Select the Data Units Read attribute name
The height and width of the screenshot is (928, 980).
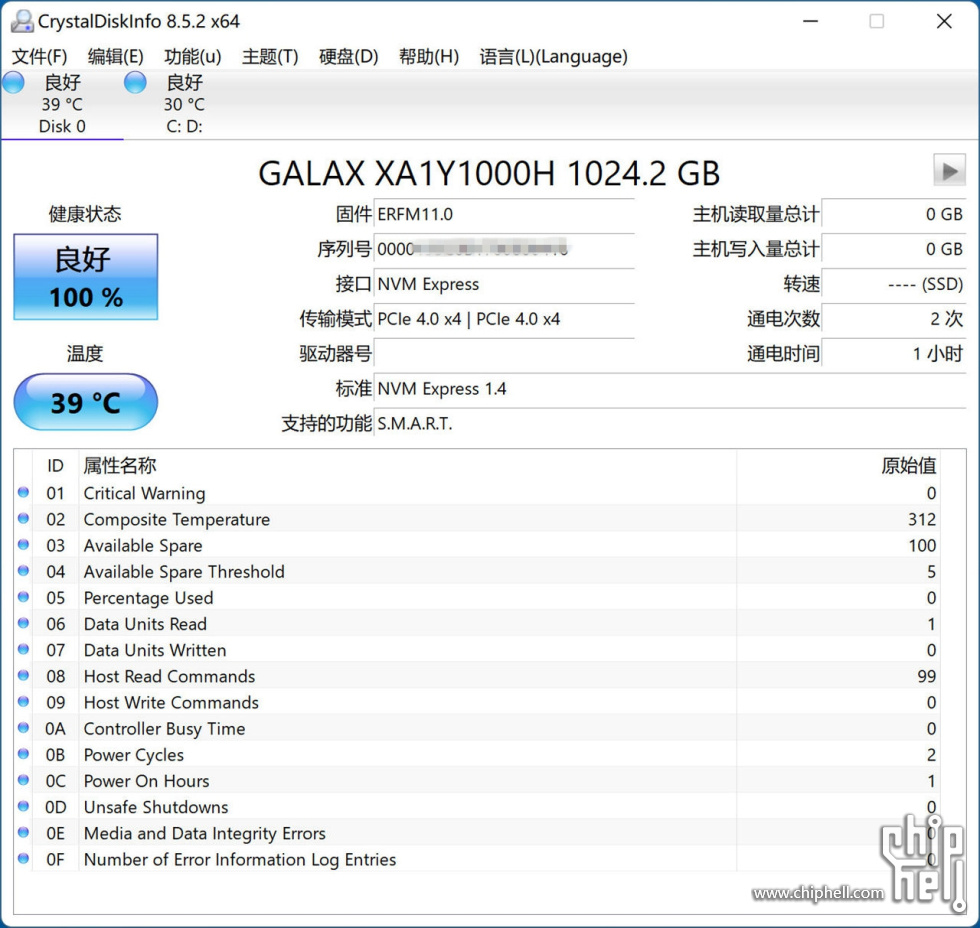pos(145,624)
